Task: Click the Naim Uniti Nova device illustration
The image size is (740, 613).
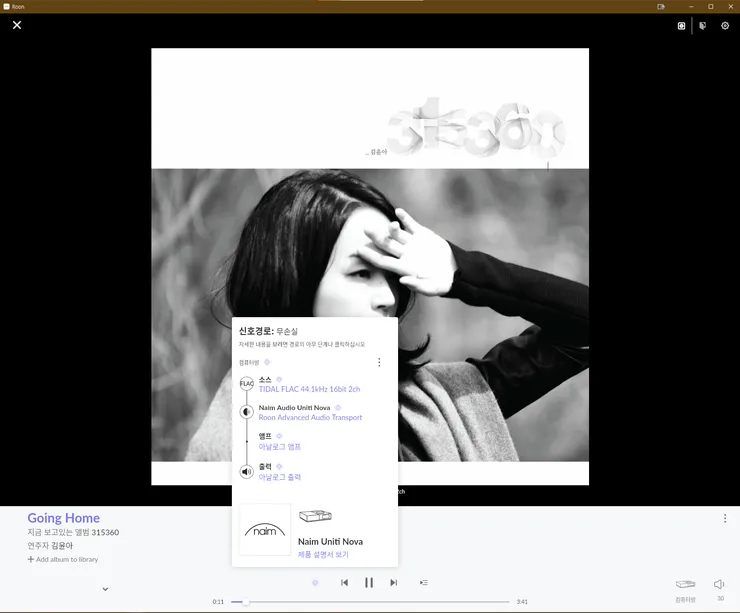Action: 315,516
